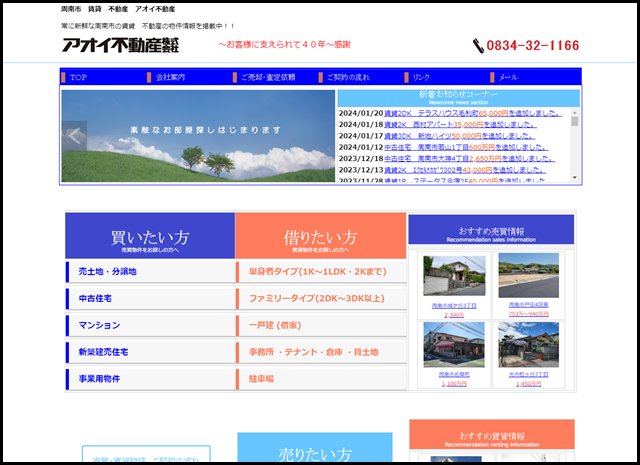
Task: Click the 1,100万円 price link
Action: 454,384
